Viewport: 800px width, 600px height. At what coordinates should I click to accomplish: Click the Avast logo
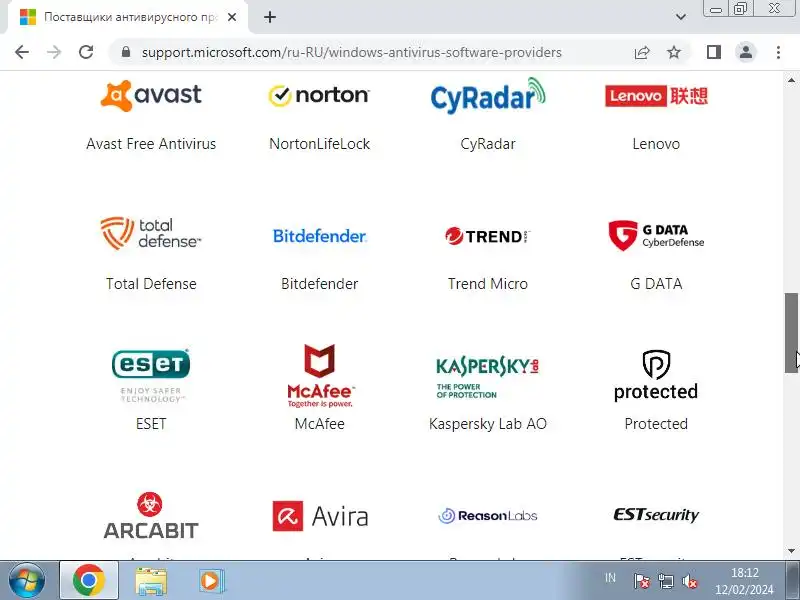point(151,95)
